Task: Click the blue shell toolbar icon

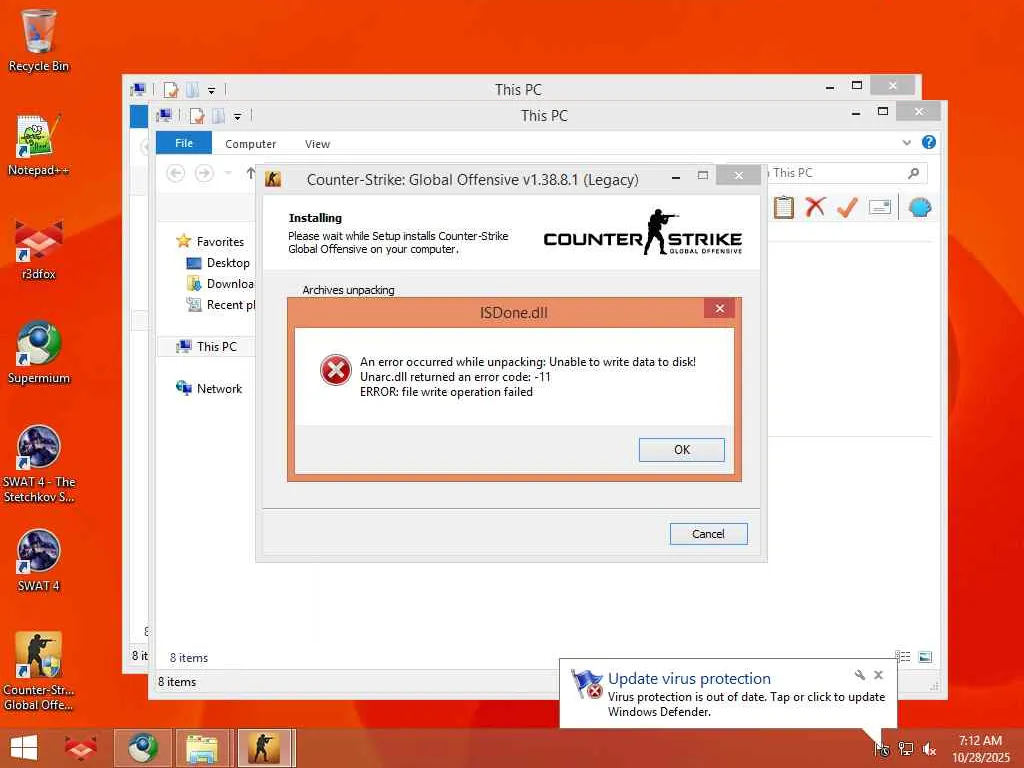Action: 920,208
